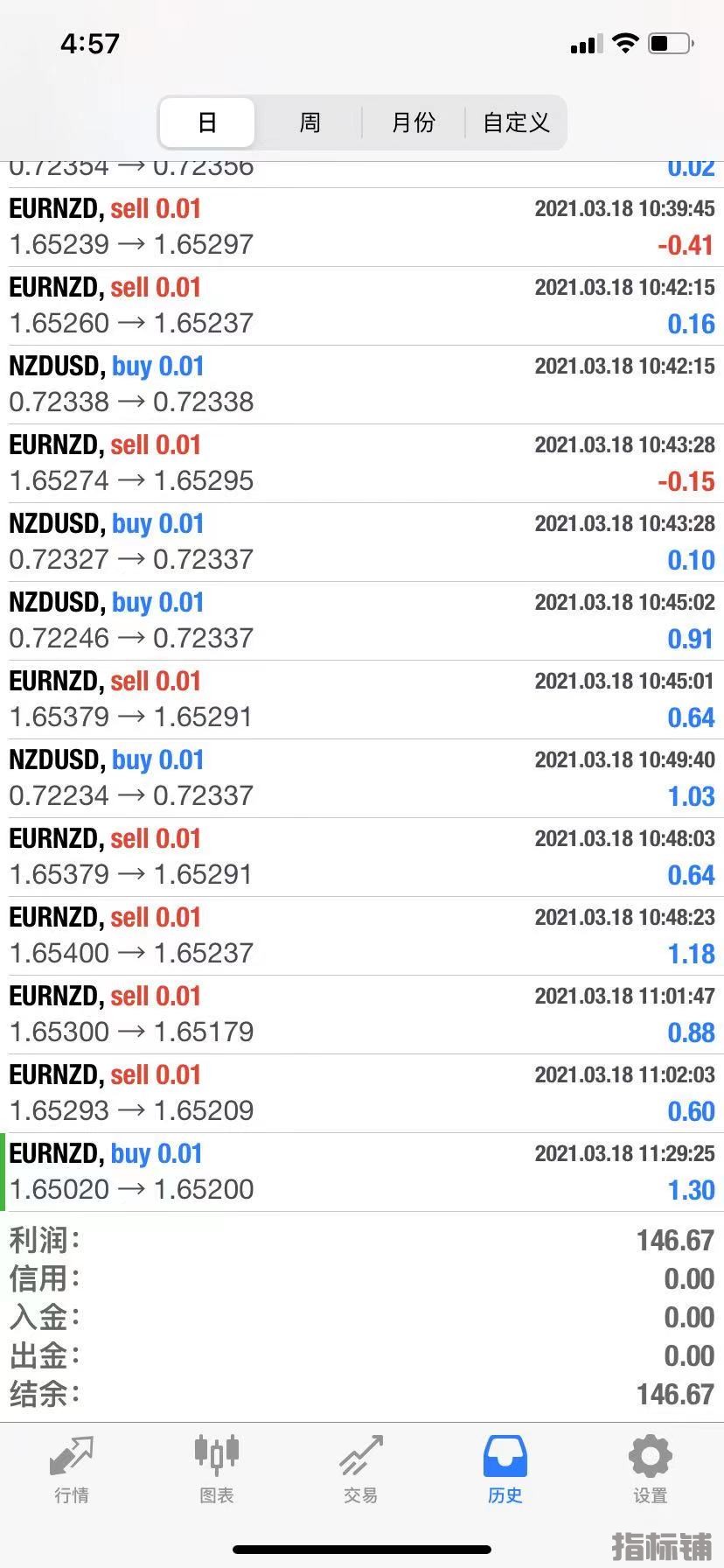Tap EURNZD sell trade with 1.18 profit
Screen dimensions: 724x1568
[362, 935]
